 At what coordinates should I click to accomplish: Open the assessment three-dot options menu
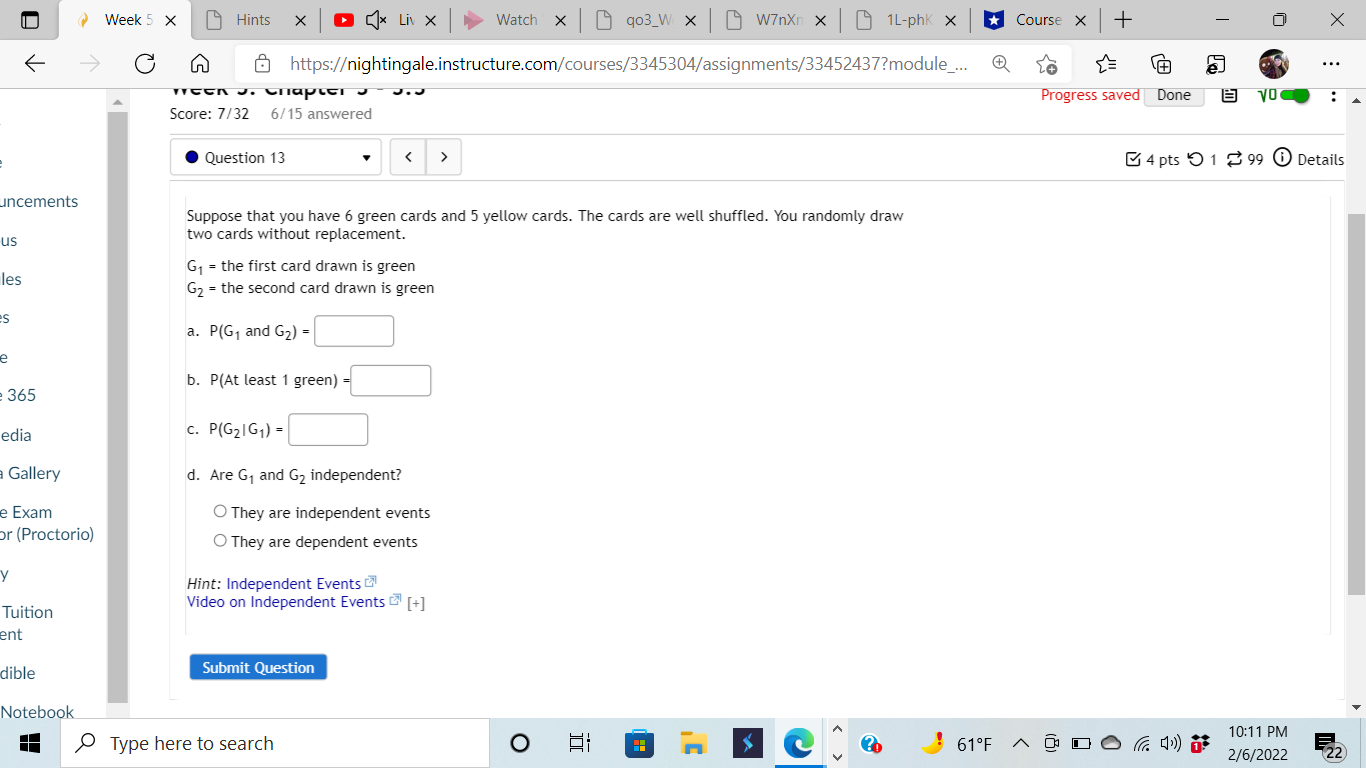pyautogui.click(x=1333, y=96)
